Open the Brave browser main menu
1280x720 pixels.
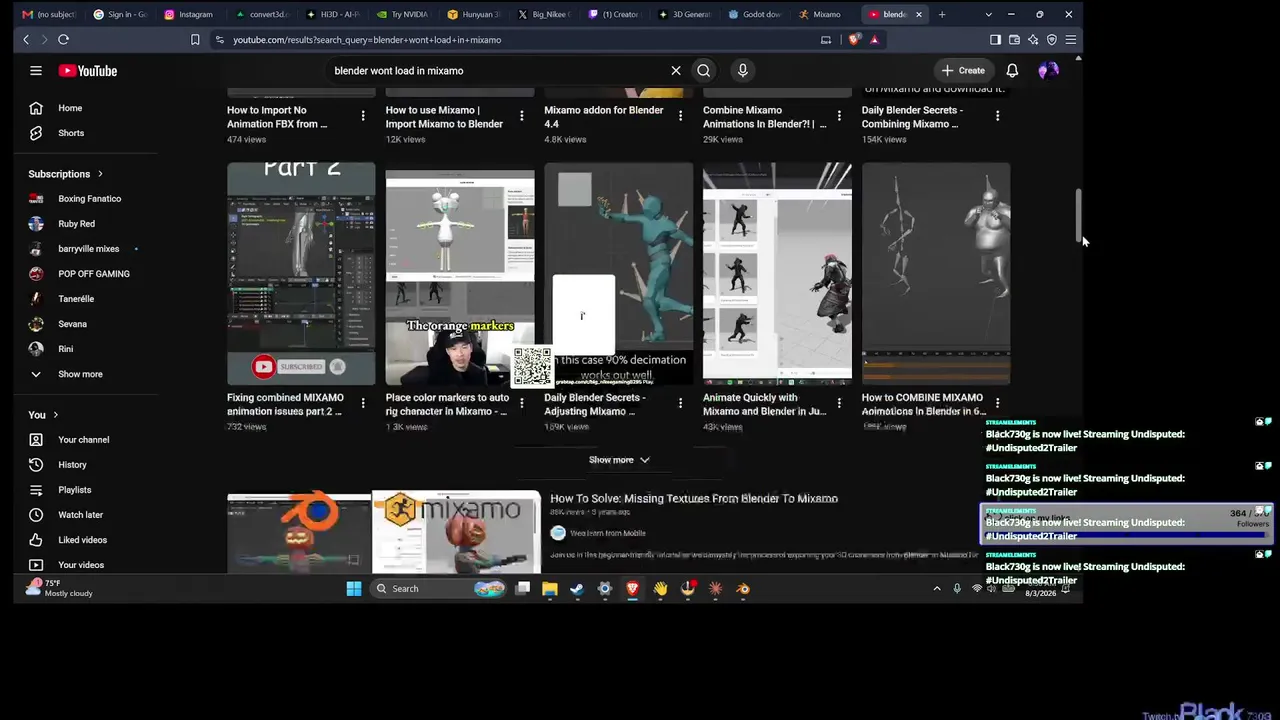pos(1071,40)
